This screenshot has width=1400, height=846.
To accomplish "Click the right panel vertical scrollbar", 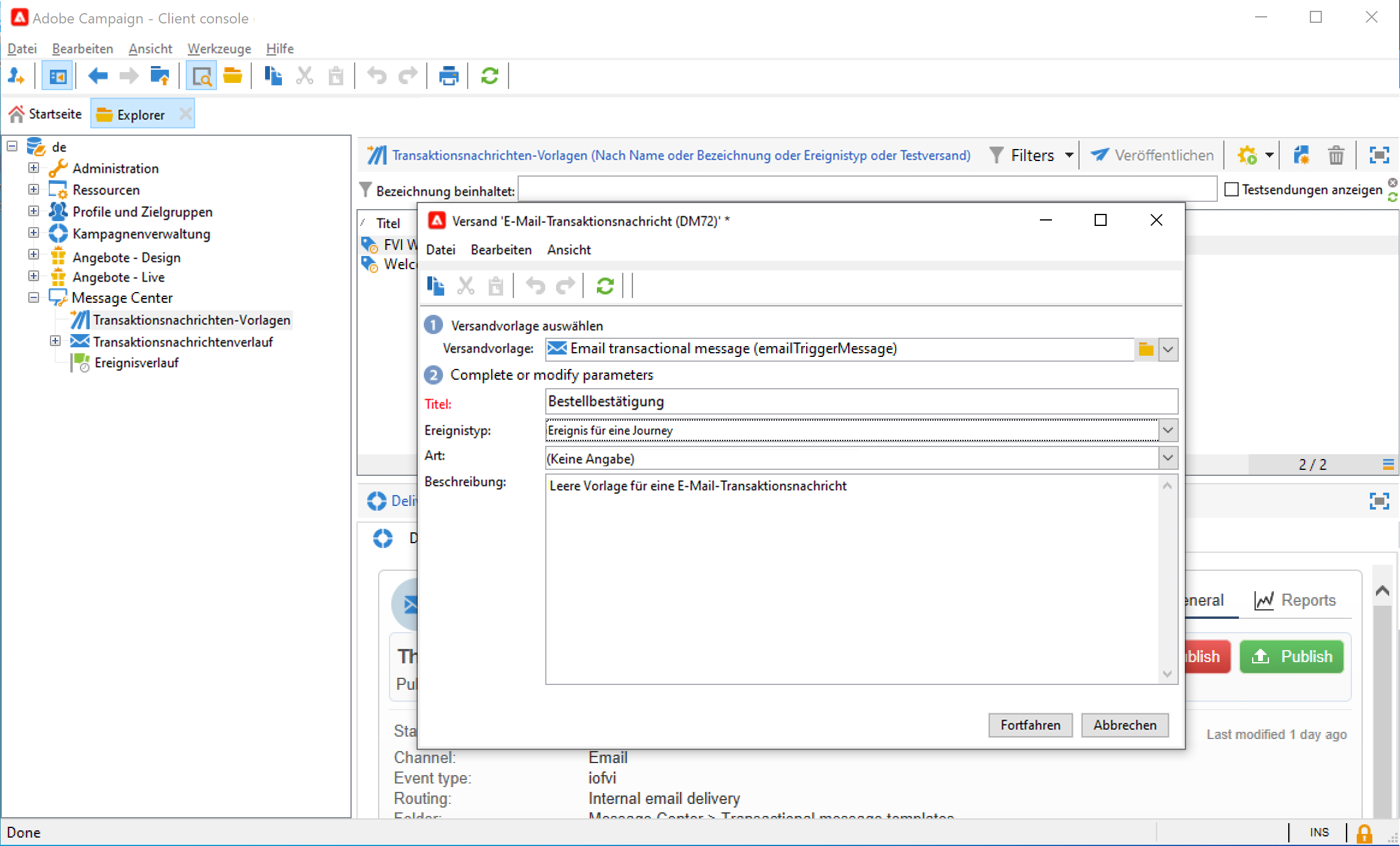I will pos(1382,709).
